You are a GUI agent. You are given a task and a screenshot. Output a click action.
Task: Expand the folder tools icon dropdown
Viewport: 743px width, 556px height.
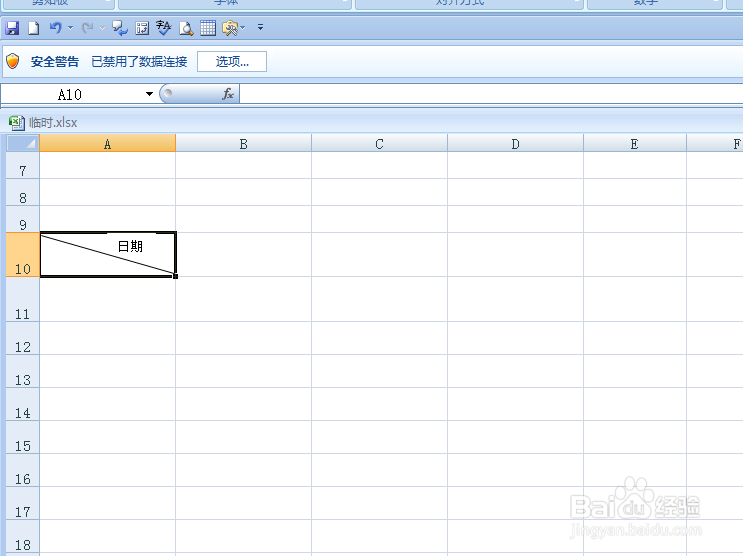pyautogui.click(x=243, y=28)
